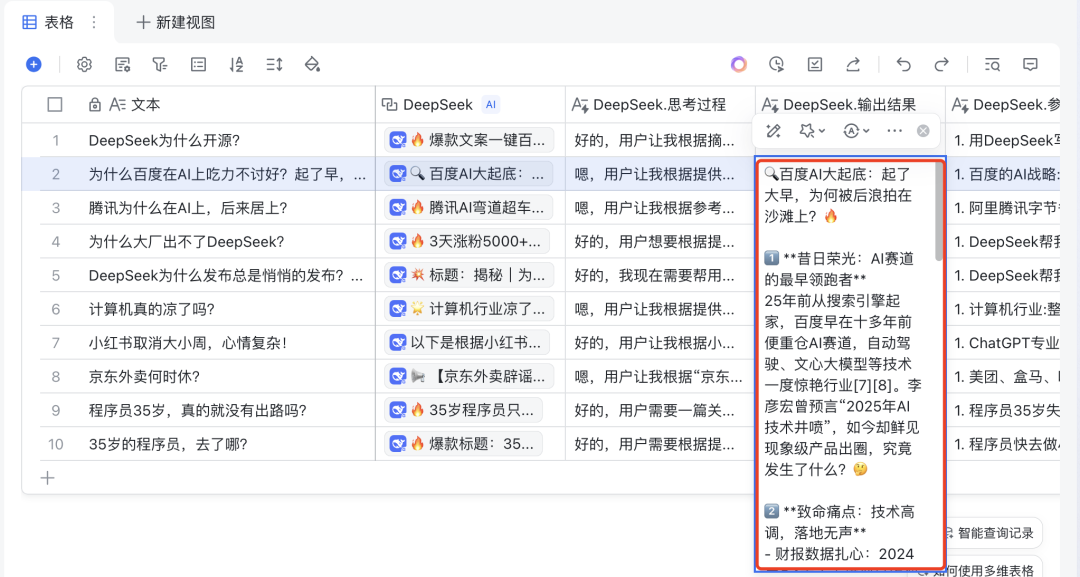Open field settings gear icon in toolbar
The image size is (1080, 577).
[84, 65]
